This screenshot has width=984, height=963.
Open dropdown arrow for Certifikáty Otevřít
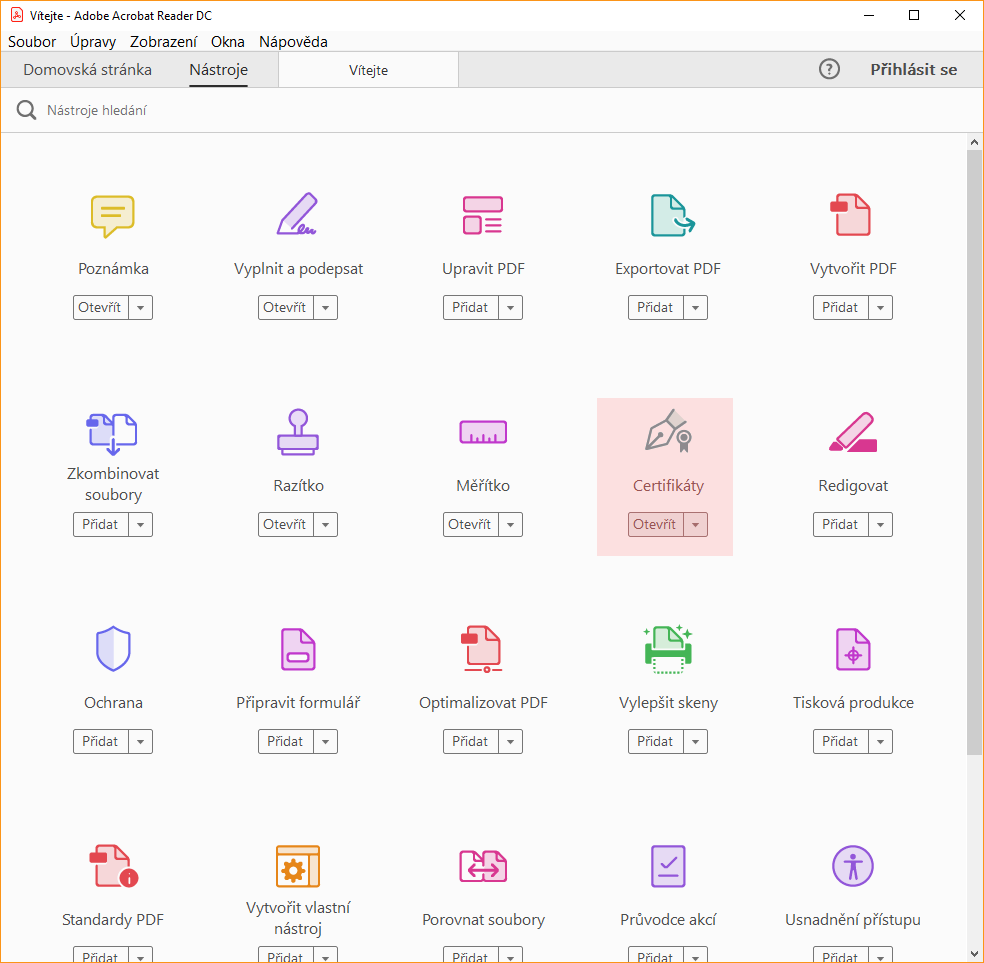point(695,524)
